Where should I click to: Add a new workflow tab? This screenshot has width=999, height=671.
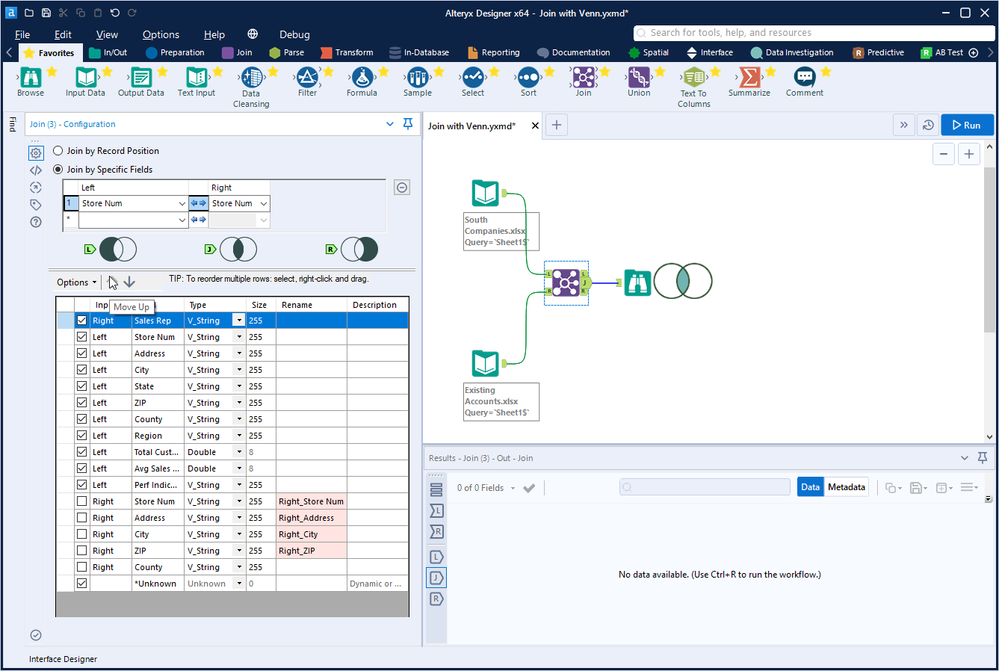pos(556,125)
